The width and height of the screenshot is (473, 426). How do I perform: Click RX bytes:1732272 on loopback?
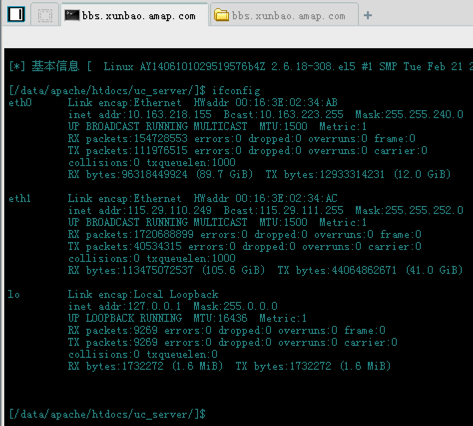(x=116, y=366)
